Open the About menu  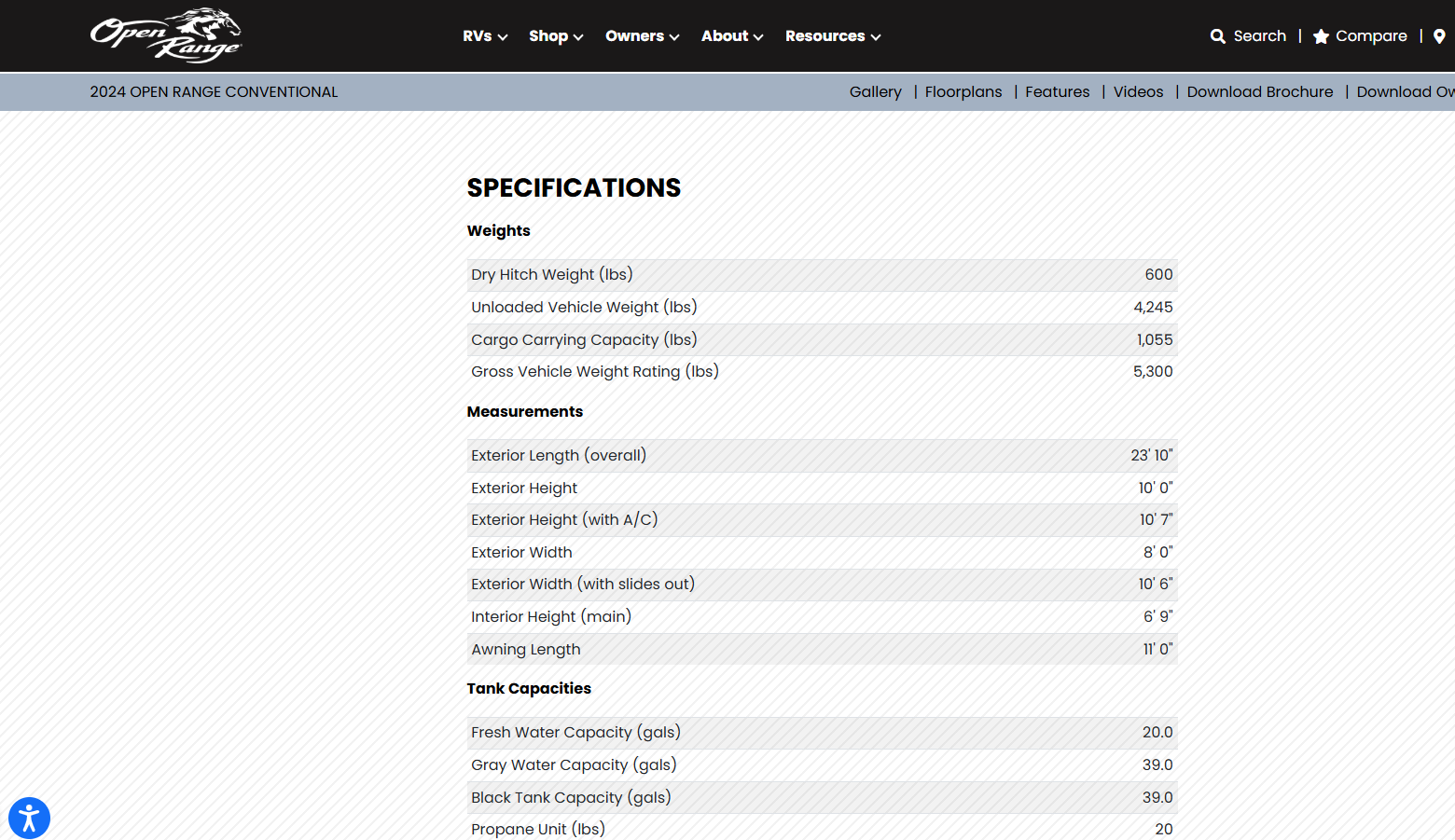[x=732, y=36]
